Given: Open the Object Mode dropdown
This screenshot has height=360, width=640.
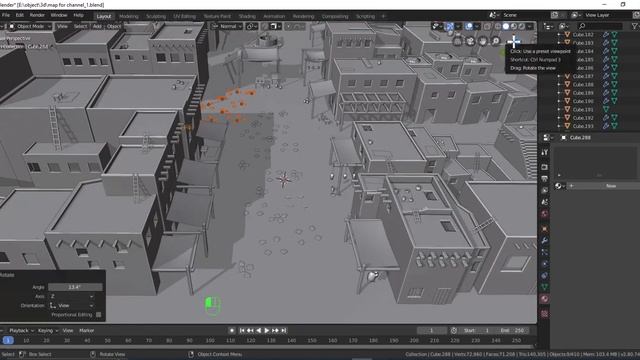Looking at the screenshot, I should click(30, 26).
